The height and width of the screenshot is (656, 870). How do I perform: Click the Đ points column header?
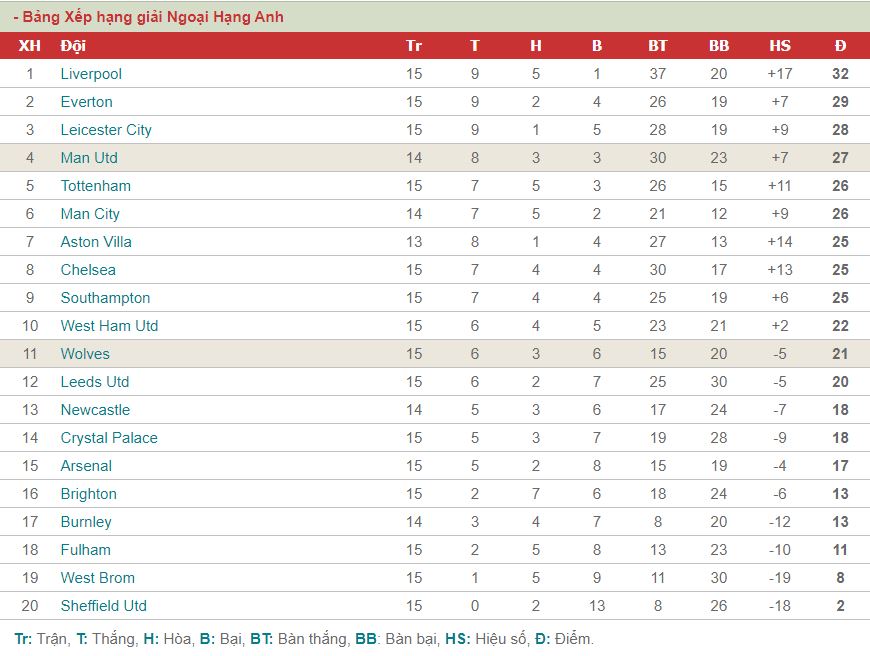pos(840,46)
